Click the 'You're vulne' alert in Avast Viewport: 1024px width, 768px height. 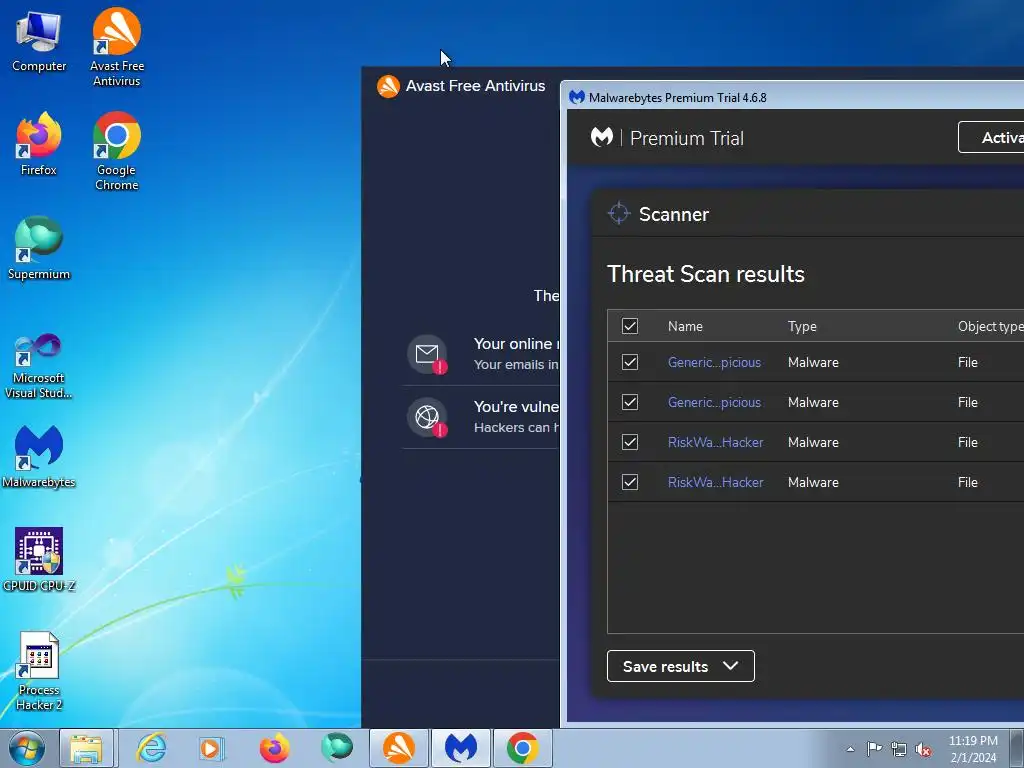coord(481,417)
